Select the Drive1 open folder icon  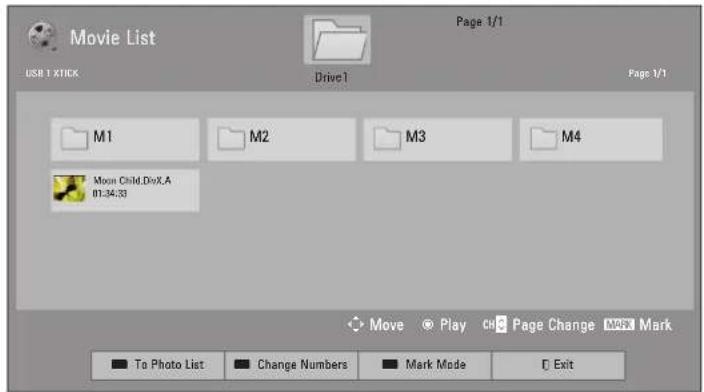pyautogui.click(x=337, y=40)
